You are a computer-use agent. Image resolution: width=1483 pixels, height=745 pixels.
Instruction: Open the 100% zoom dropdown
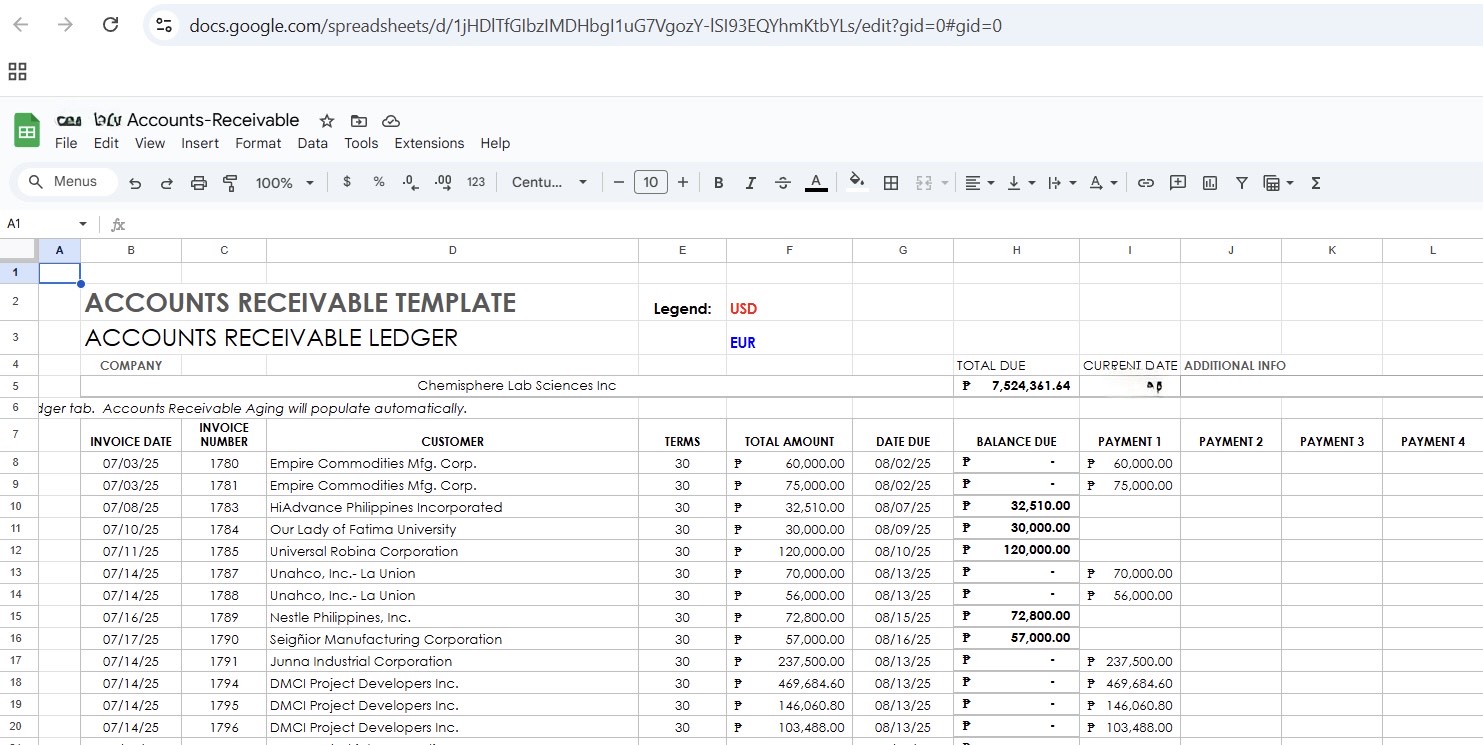284,183
